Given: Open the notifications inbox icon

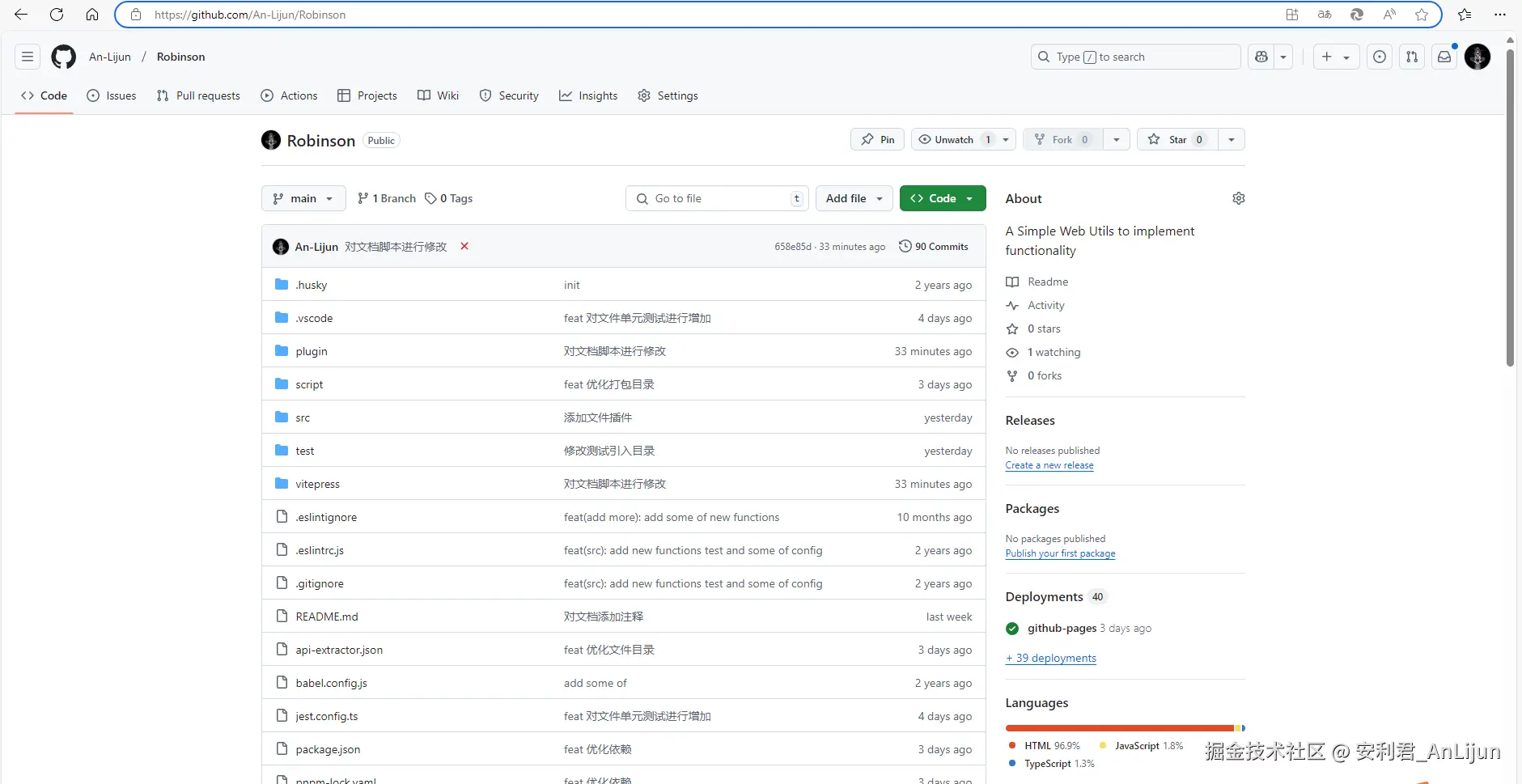Looking at the screenshot, I should (x=1444, y=57).
